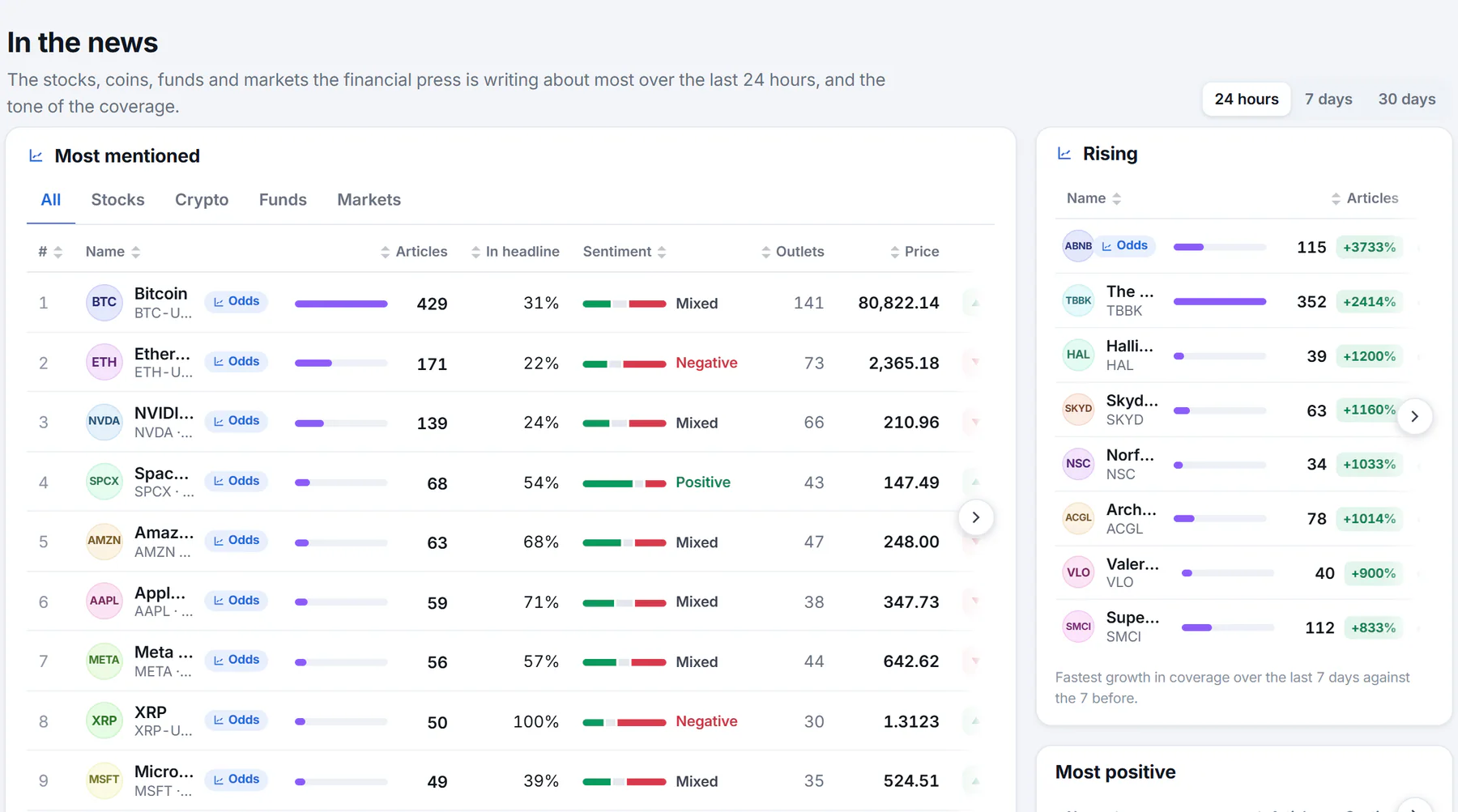Switch to the Crypto tab
This screenshot has height=812, width=1458.
(202, 200)
